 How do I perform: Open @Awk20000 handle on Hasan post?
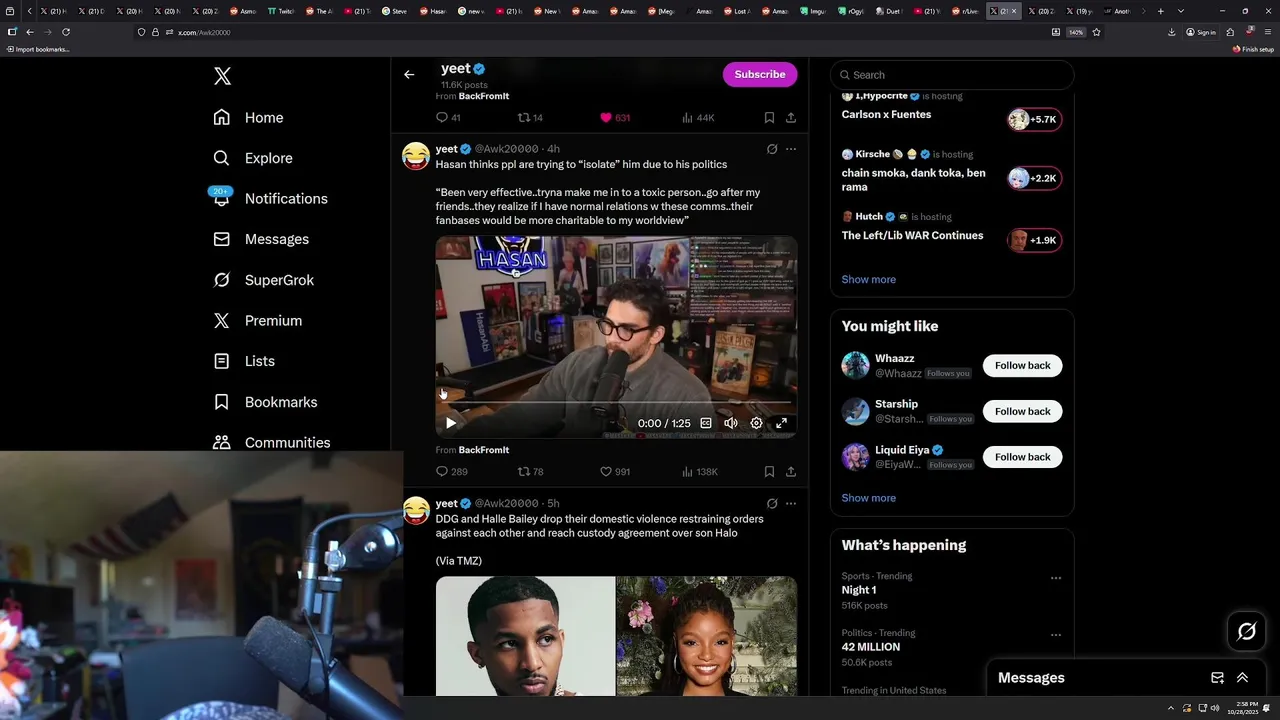pos(506,149)
